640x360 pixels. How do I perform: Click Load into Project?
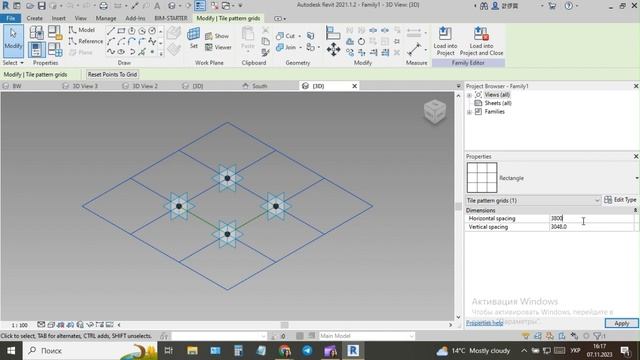tap(445, 41)
